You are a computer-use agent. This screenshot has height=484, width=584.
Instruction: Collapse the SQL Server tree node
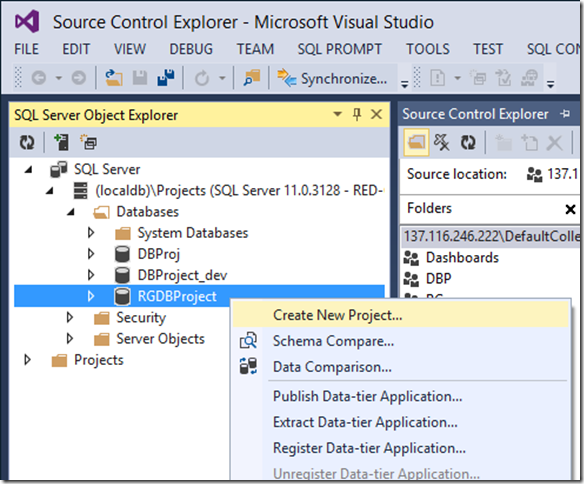pos(29,170)
